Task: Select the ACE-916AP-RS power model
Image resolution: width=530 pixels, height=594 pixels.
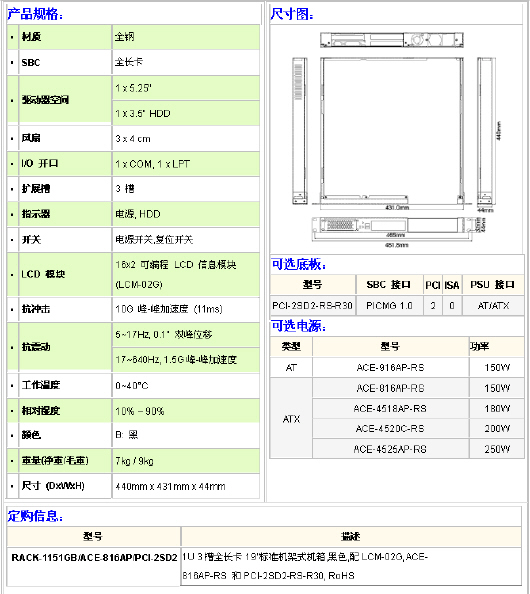Action: tap(391, 367)
